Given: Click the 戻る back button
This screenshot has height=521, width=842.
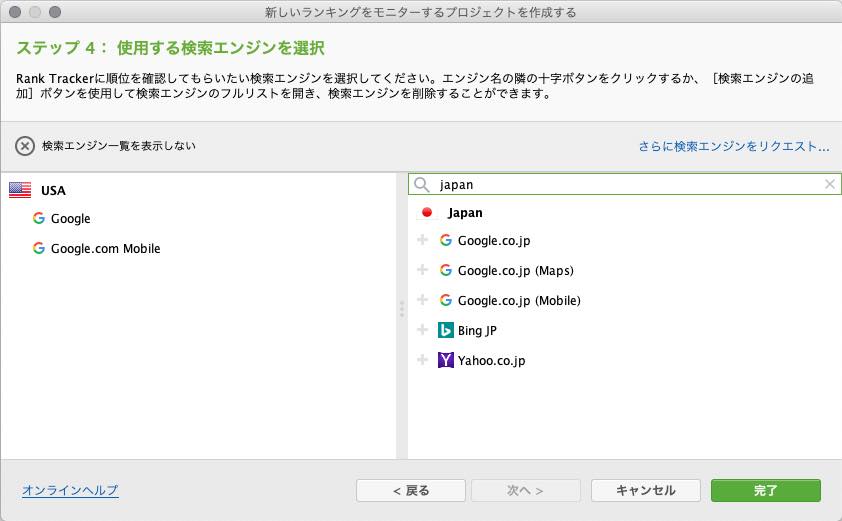Looking at the screenshot, I should [411, 490].
